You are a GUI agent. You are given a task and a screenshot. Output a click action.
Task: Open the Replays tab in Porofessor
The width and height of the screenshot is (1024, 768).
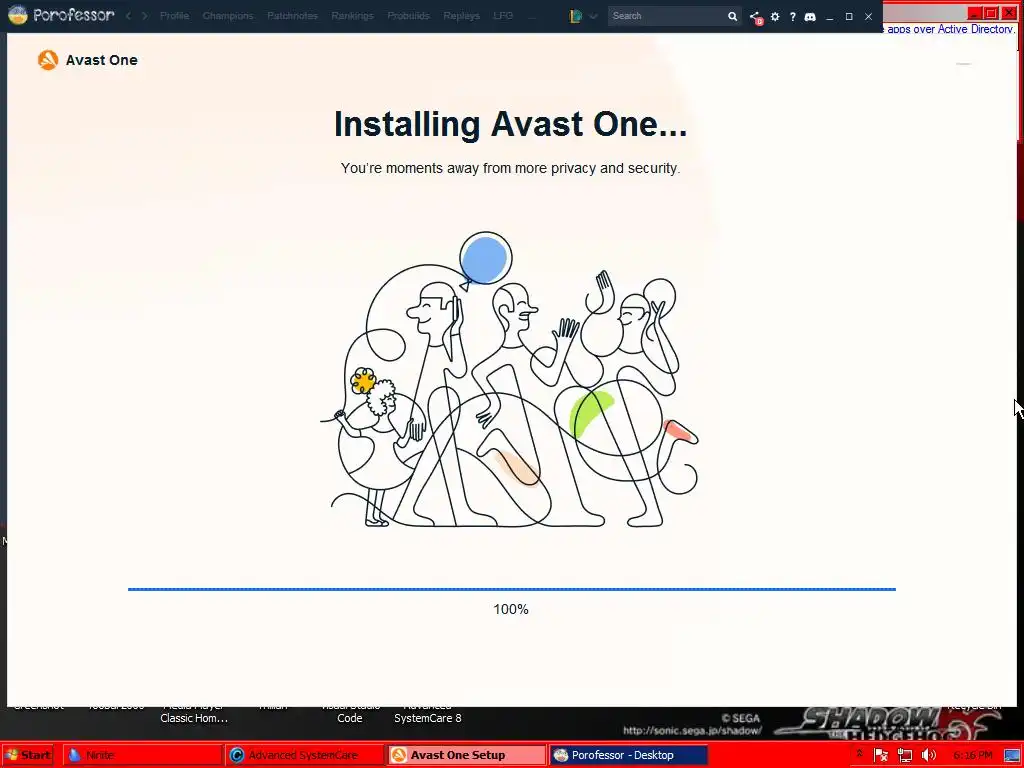coord(461,16)
